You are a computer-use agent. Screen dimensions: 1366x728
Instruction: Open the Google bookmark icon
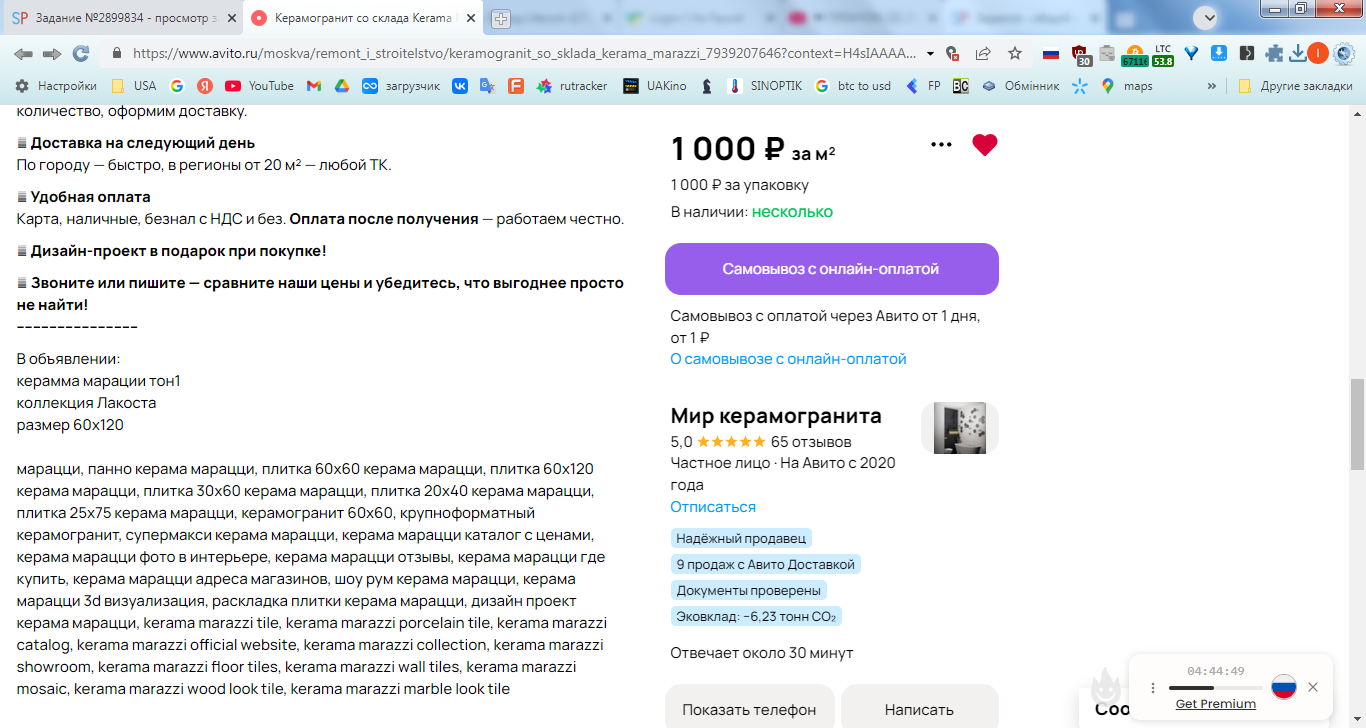(x=177, y=86)
